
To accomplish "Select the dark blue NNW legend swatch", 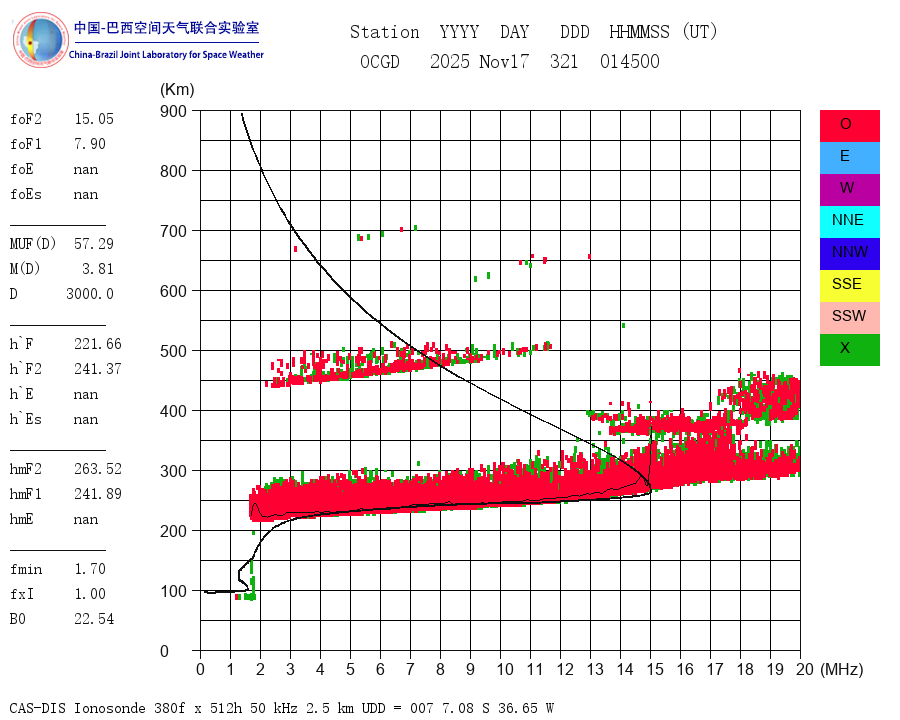I will pos(849,254).
